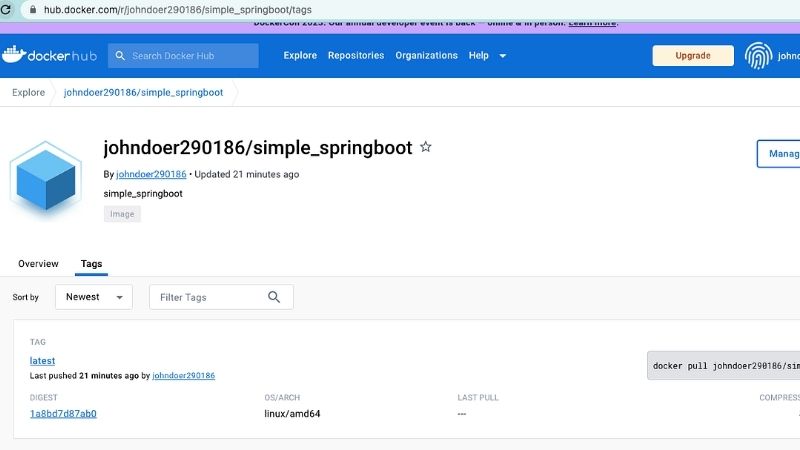Open Organizations in the top nav
Screen dimensions: 800x450
(x=426, y=55)
